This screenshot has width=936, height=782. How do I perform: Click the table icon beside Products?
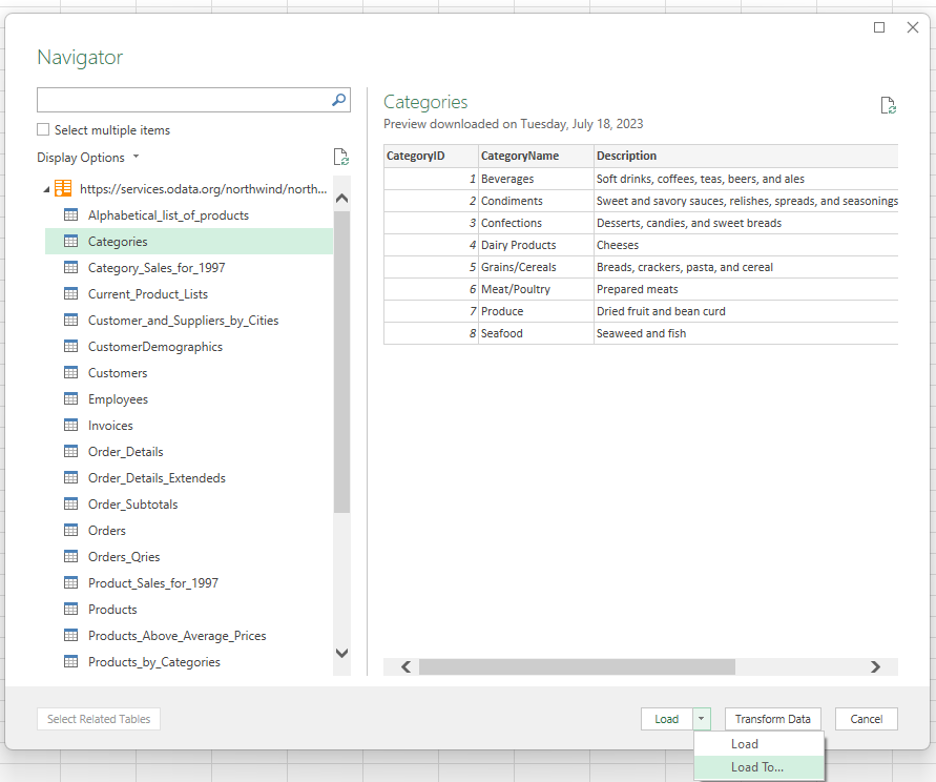(x=70, y=609)
